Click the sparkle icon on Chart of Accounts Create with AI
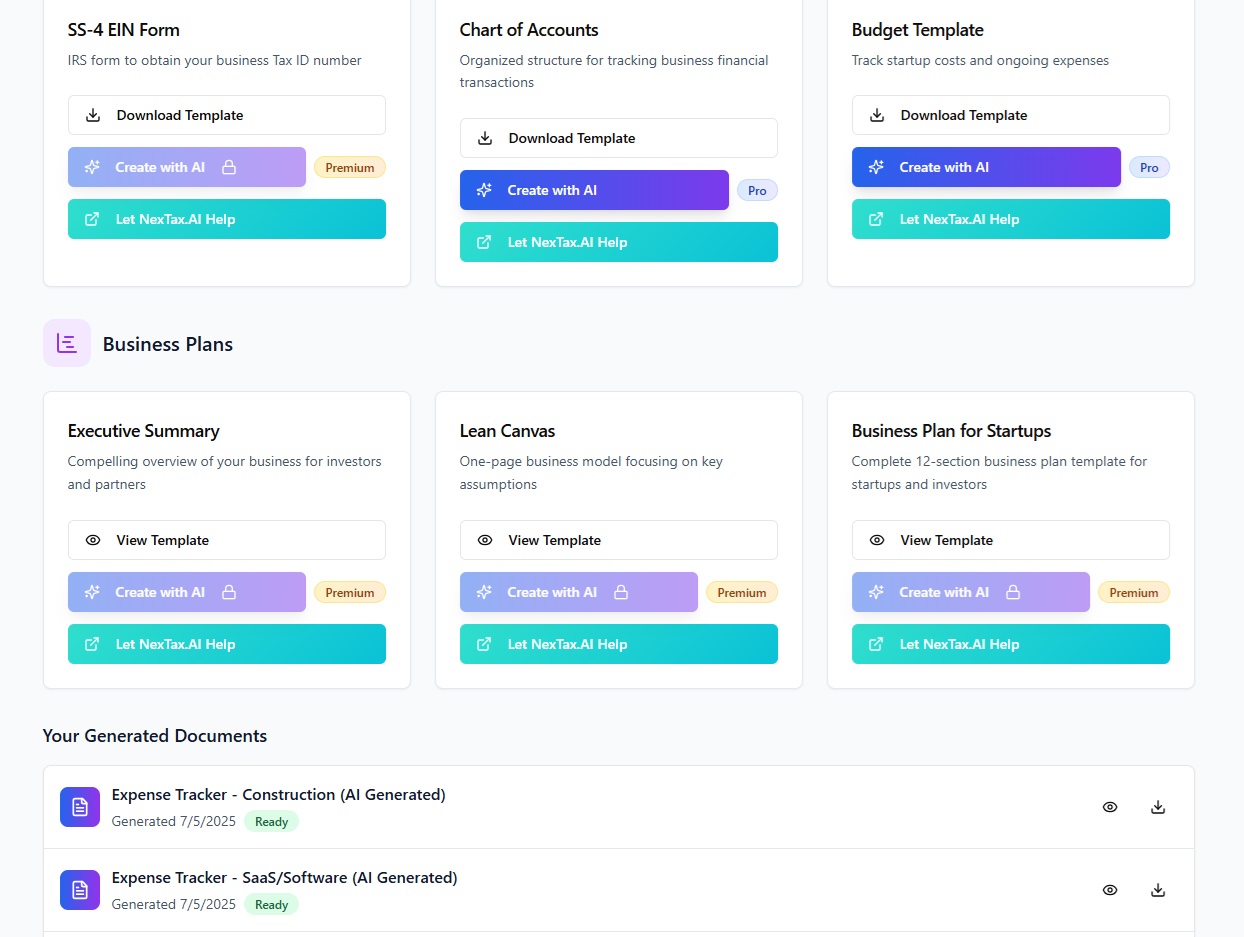Screen dimensions: 1244x937 pos(484,190)
